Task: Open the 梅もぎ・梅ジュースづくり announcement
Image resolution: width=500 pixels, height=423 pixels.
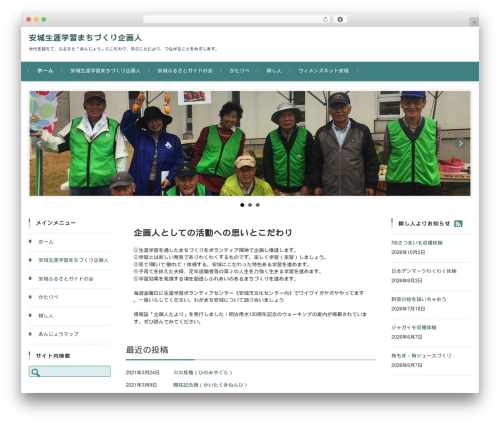Action: [x=421, y=356]
